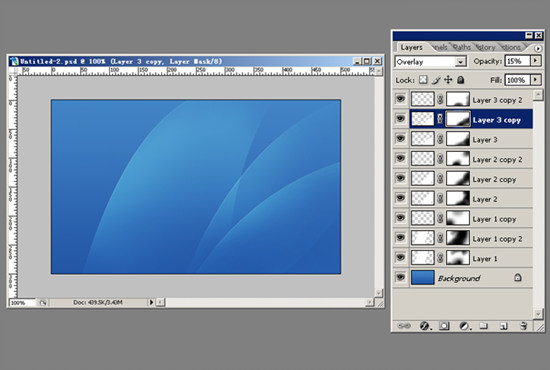This screenshot has width=550, height=370.
Task: Click the status bar preview icon beside zoom
Action: pos(42,302)
